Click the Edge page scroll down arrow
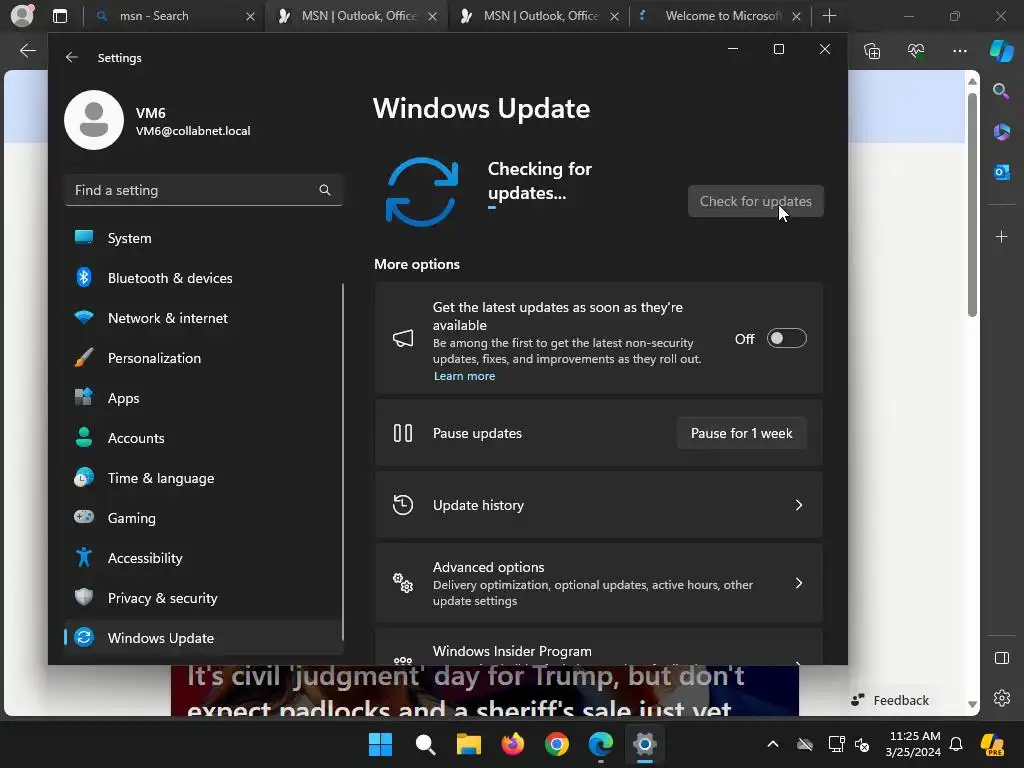1024x768 pixels. (972, 705)
